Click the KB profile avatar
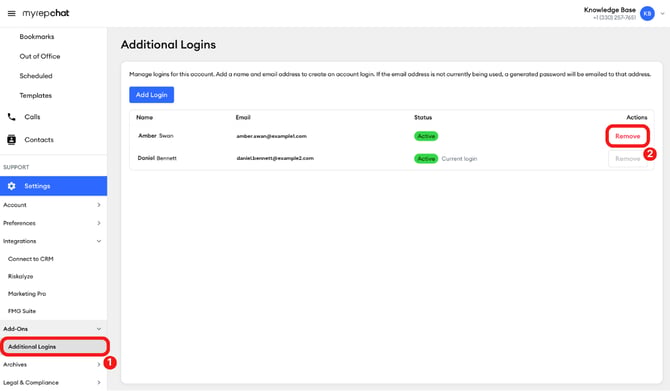Screen dimensions: 670x391 pos(647,14)
